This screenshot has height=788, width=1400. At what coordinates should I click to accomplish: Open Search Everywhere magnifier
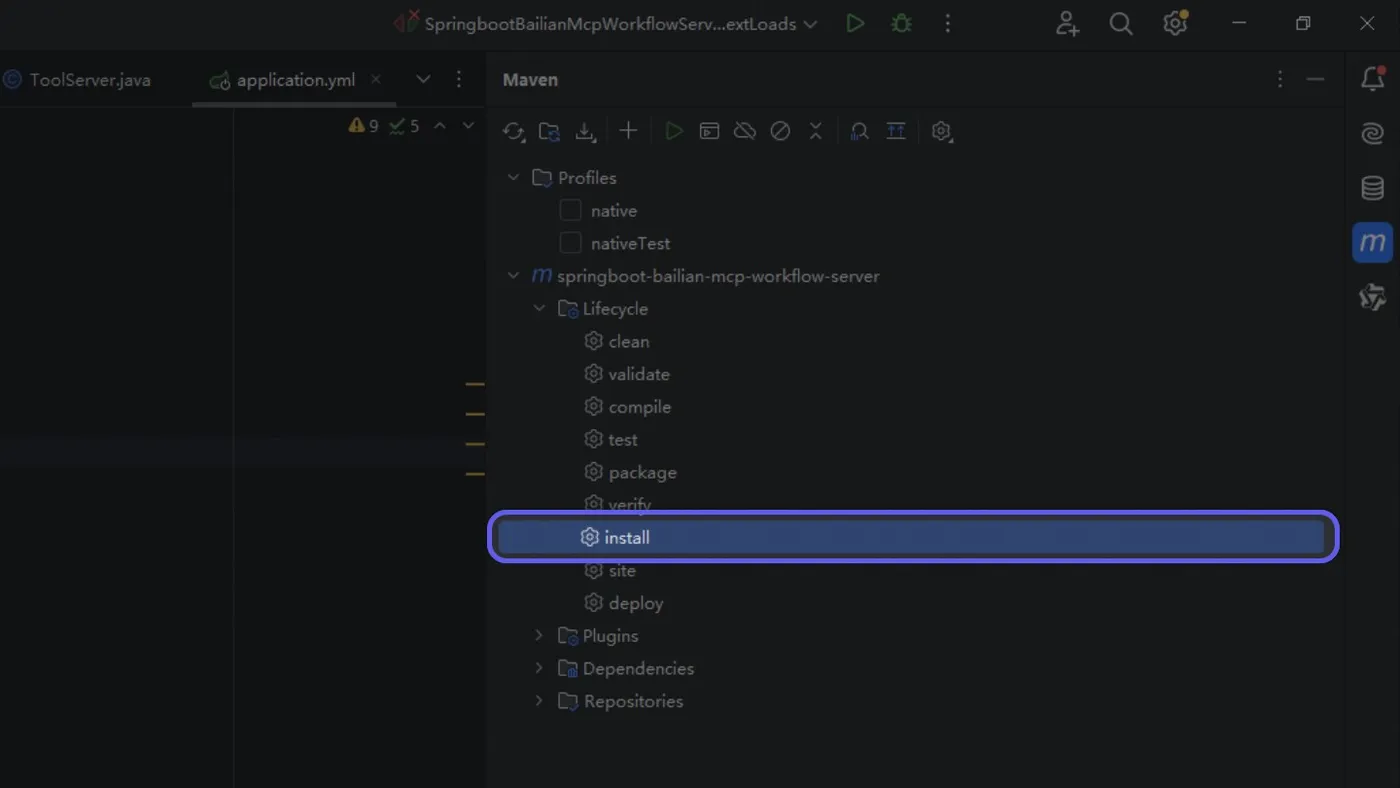1121,23
